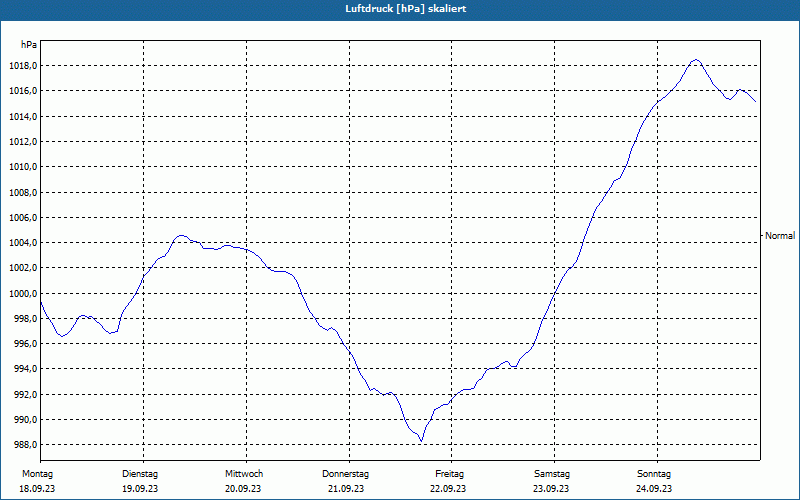800x500 pixels.
Task: Click the 996,0 axis value
Action: click(x=25, y=344)
